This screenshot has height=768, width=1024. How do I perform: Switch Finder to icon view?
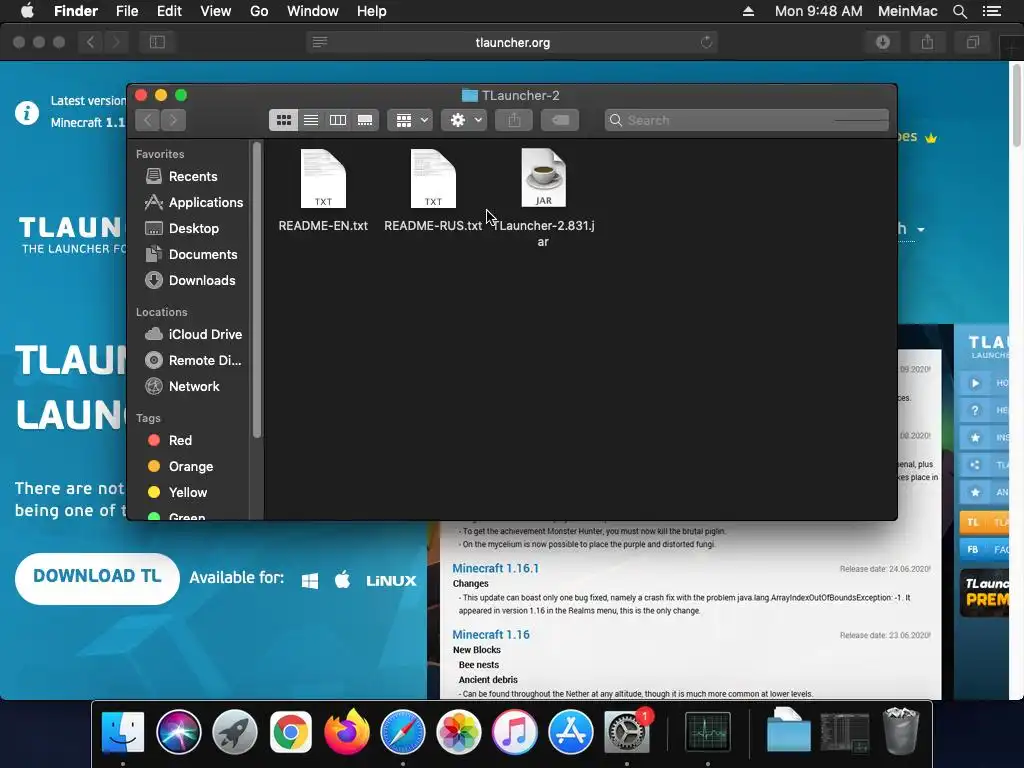[283, 120]
